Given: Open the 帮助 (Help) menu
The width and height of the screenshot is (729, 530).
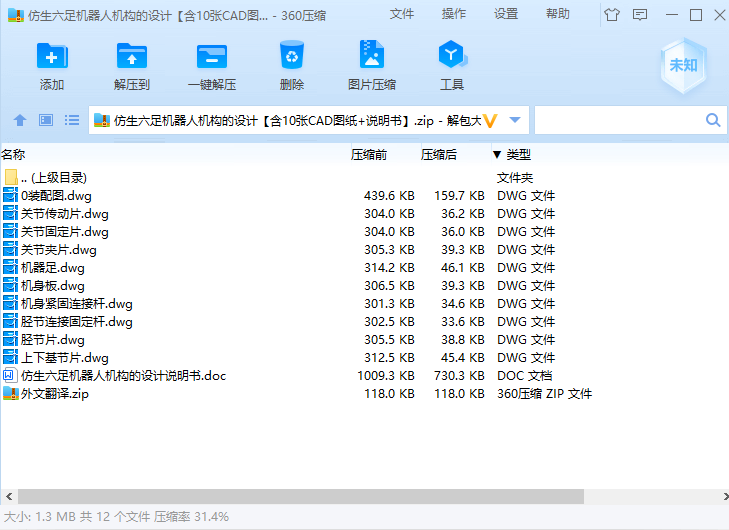Looking at the screenshot, I should [x=558, y=14].
